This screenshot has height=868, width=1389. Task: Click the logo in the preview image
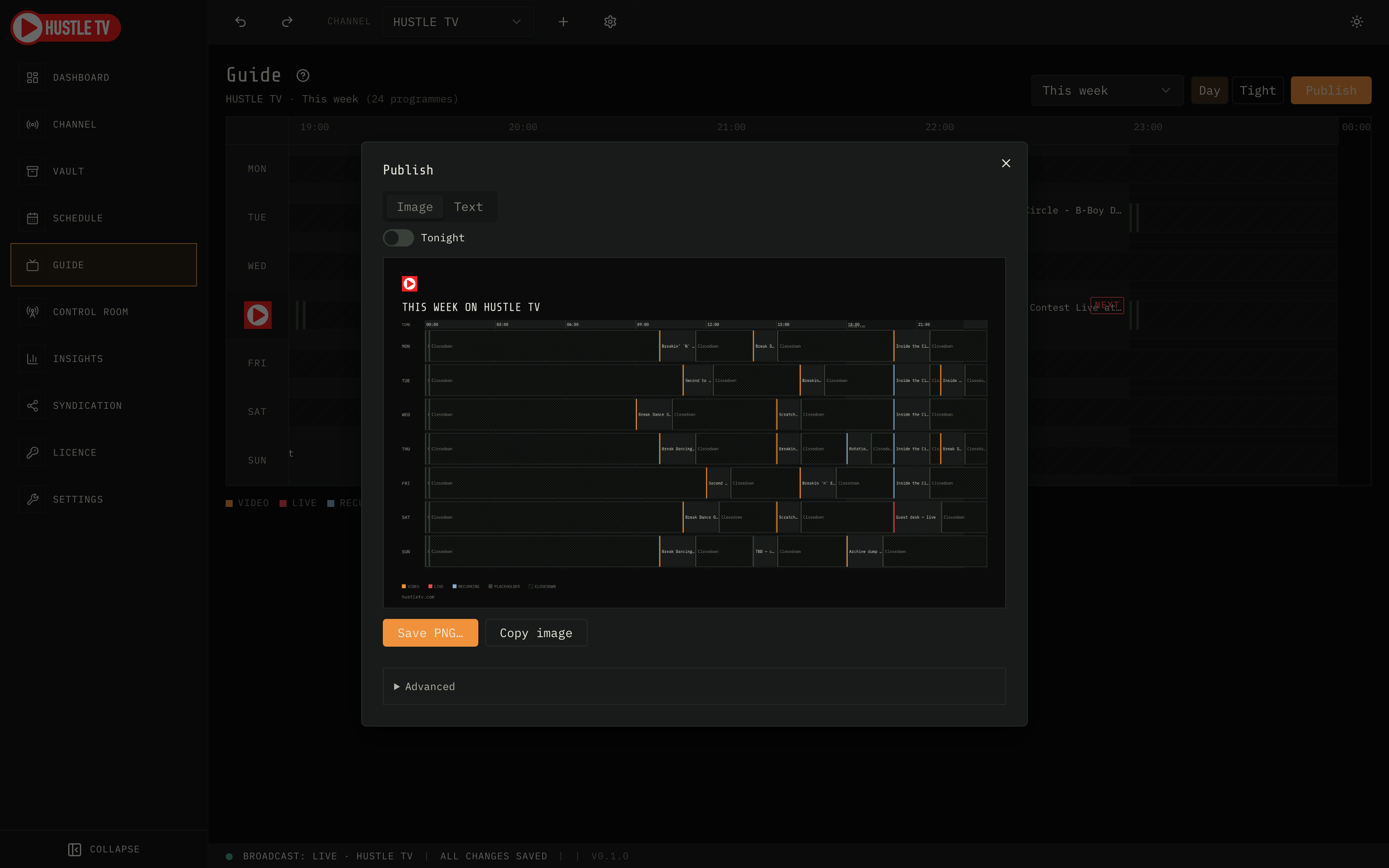410,283
